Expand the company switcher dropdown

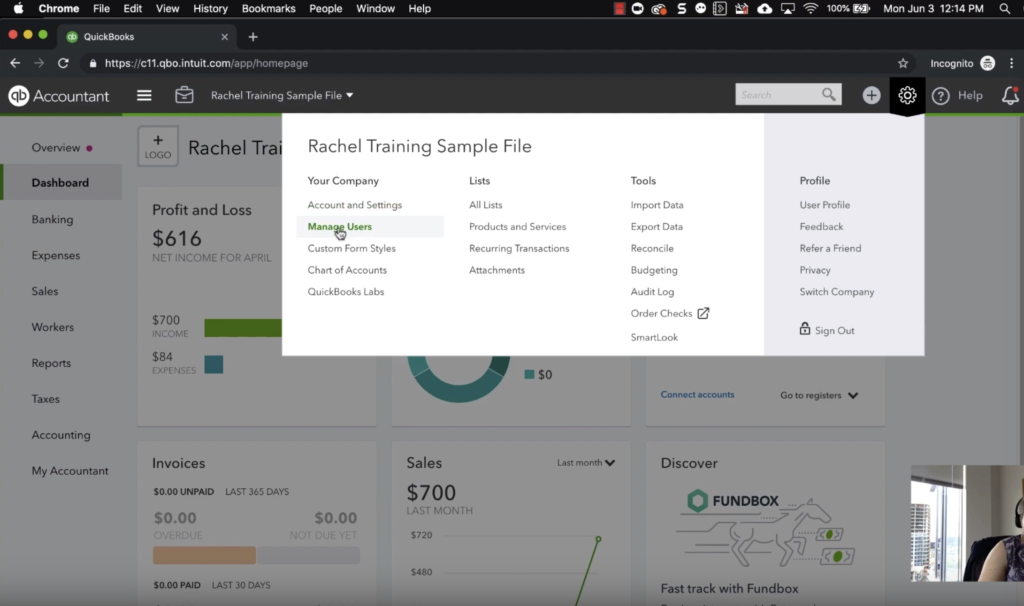click(282, 95)
